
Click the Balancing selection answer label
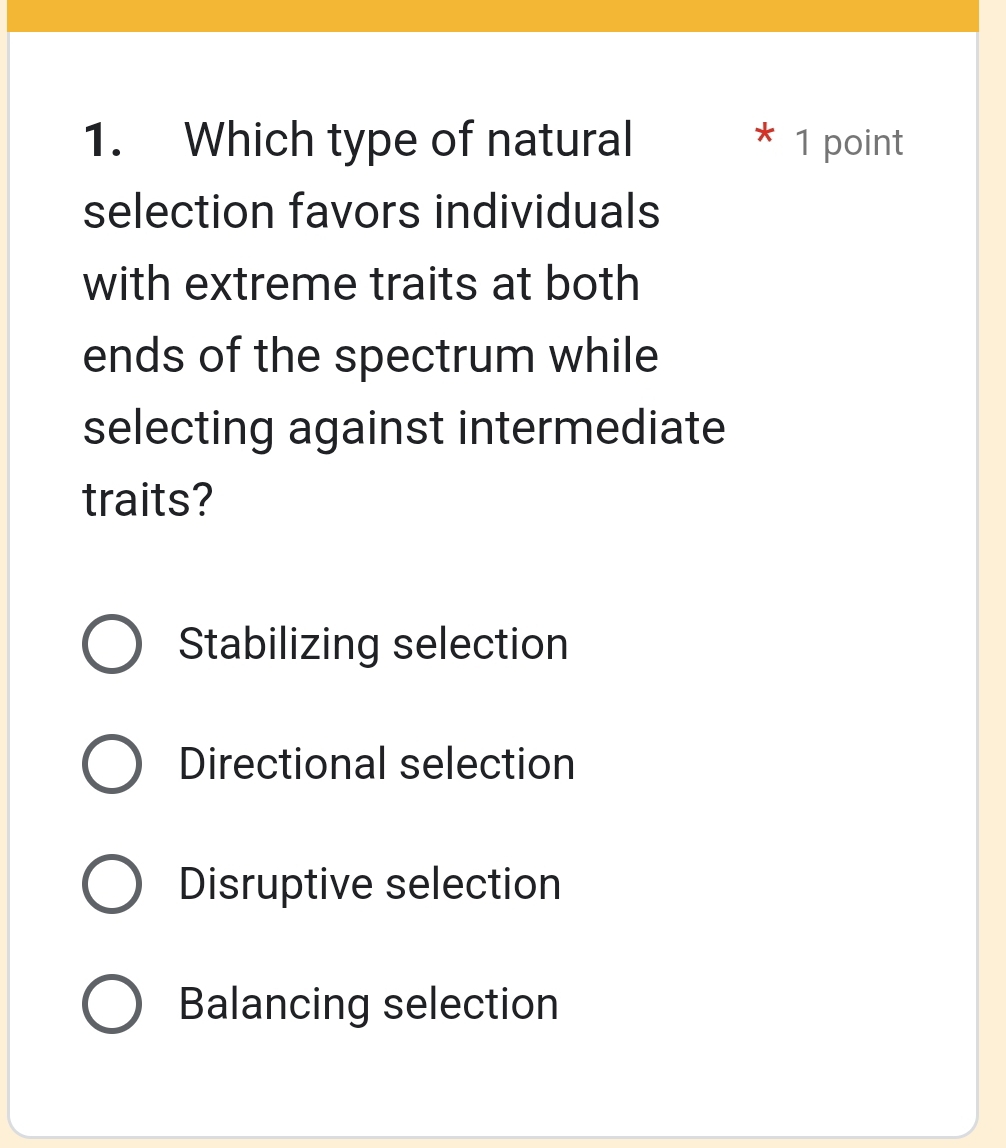[368, 1004]
